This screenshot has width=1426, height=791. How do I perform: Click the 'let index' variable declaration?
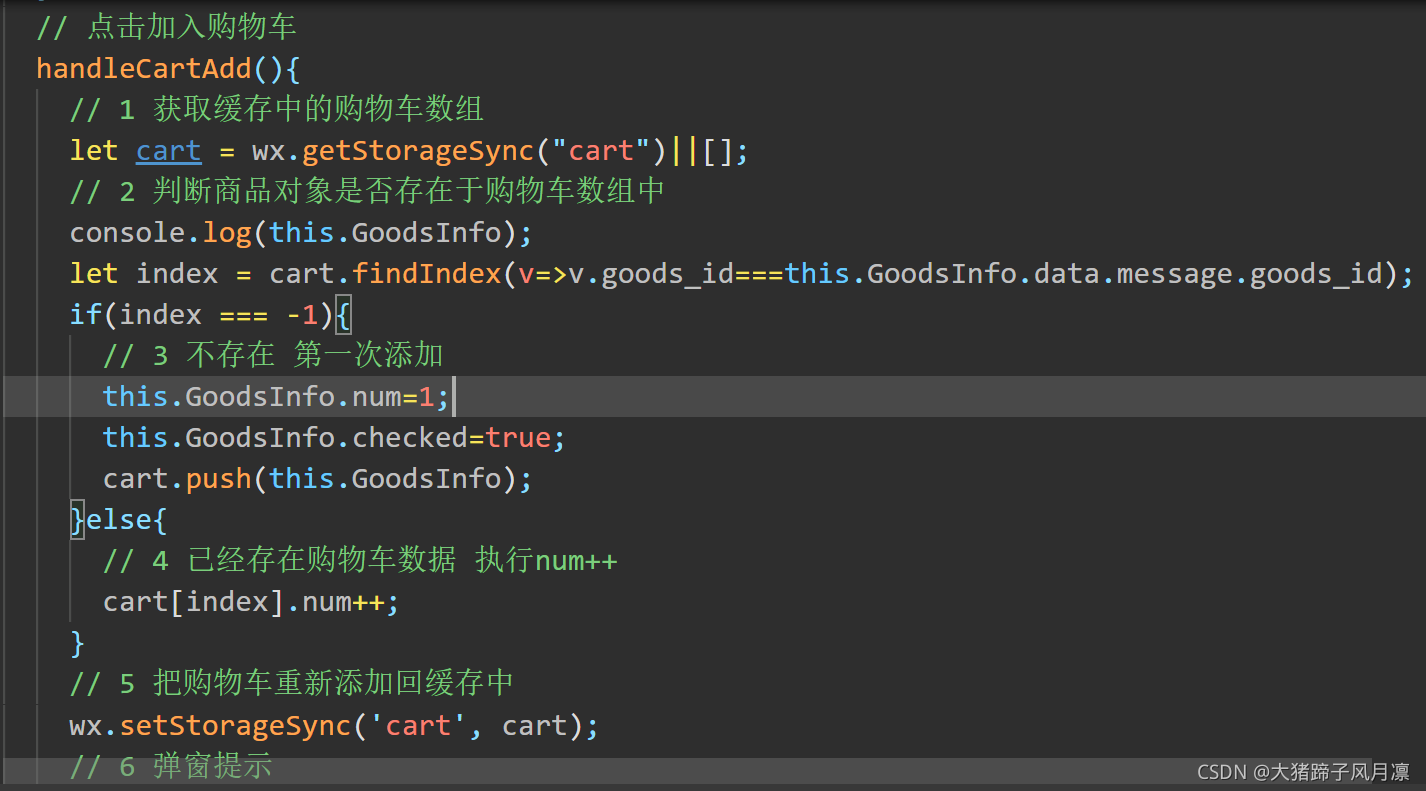pos(144,274)
